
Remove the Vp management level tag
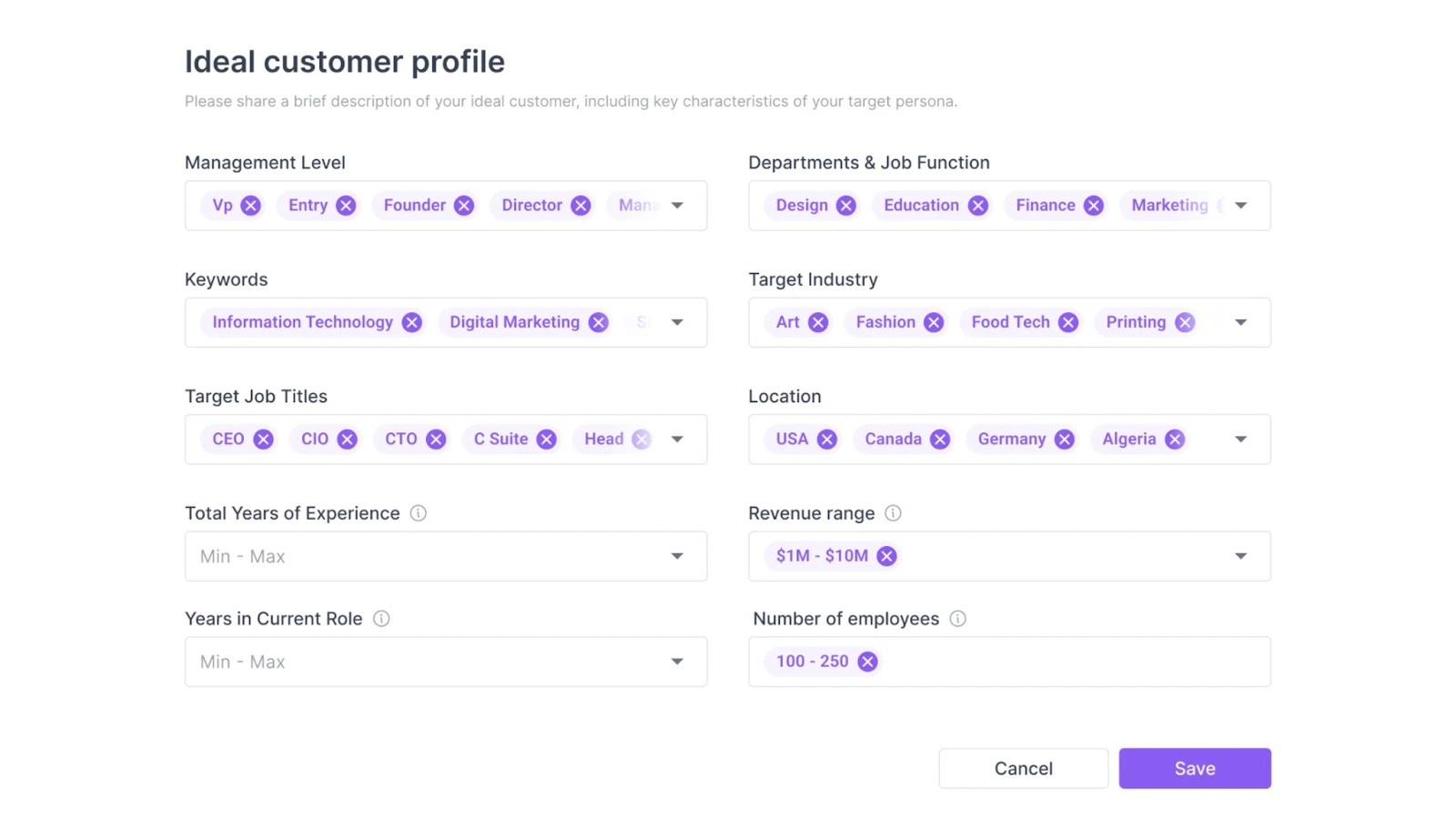[250, 205]
